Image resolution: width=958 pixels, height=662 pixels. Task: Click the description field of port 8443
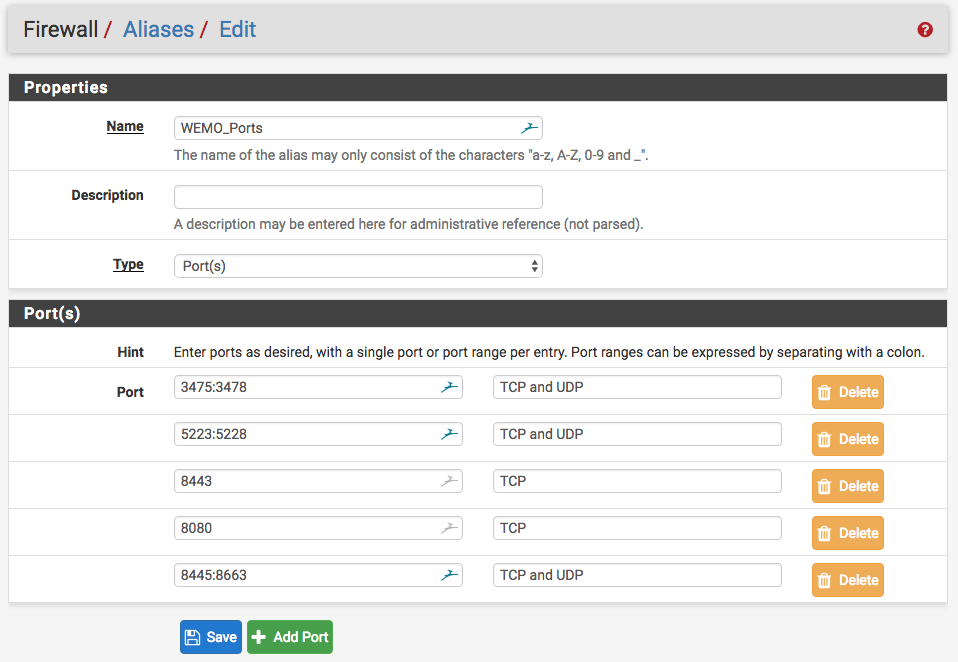coord(637,481)
